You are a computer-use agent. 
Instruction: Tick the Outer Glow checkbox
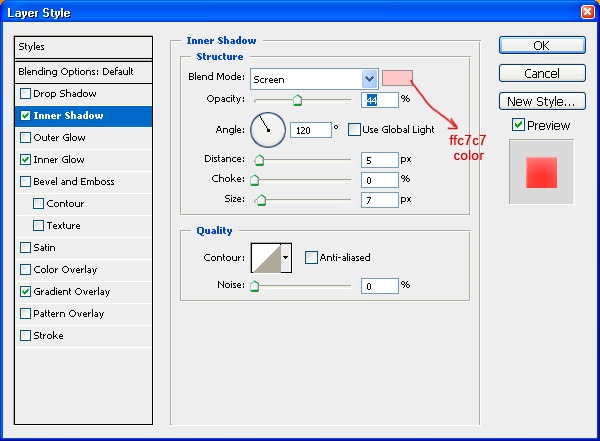[x=25, y=137]
